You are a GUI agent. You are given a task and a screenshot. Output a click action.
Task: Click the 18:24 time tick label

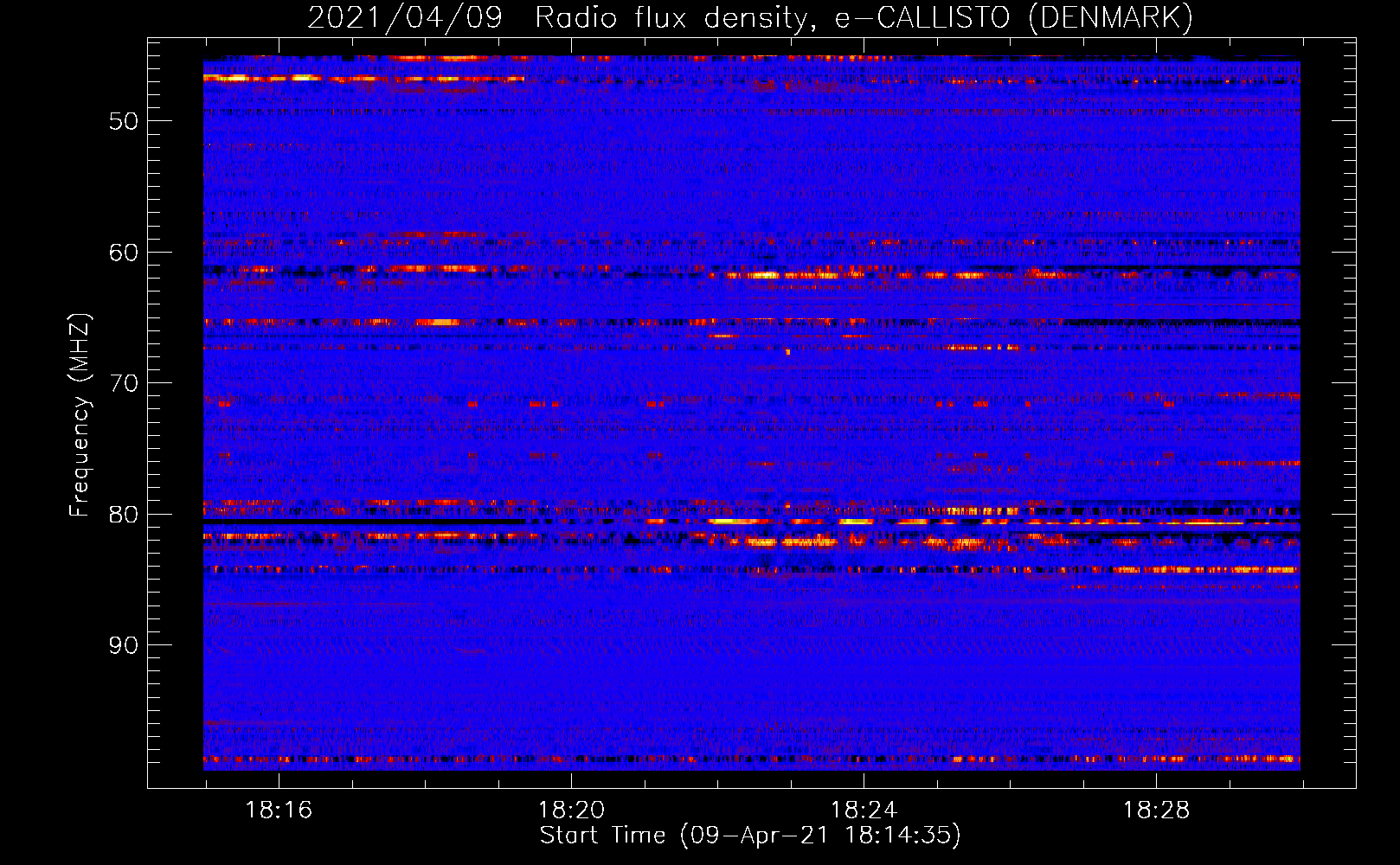coord(864,810)
